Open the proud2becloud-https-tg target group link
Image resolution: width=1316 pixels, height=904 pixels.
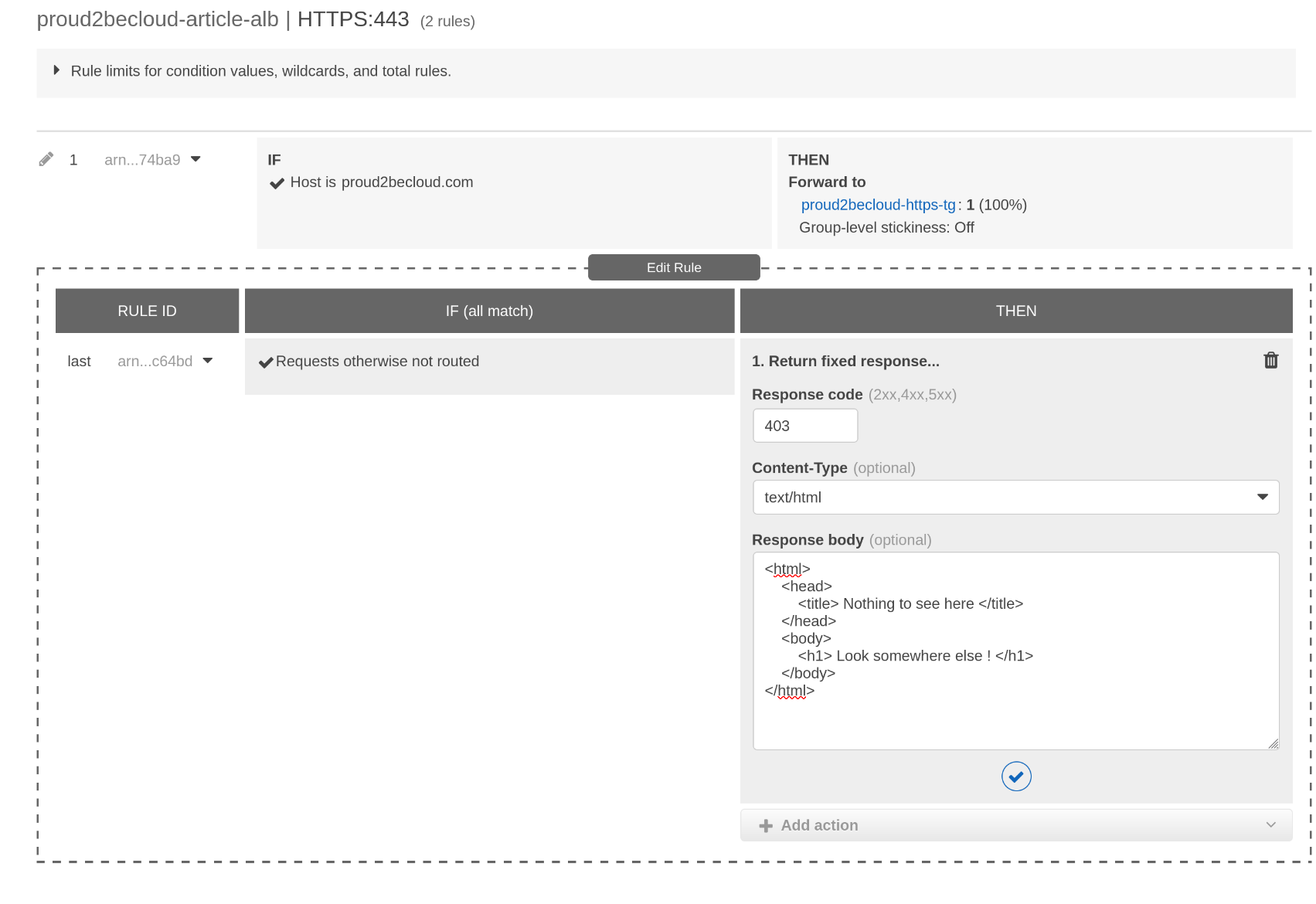pos(878,205)
